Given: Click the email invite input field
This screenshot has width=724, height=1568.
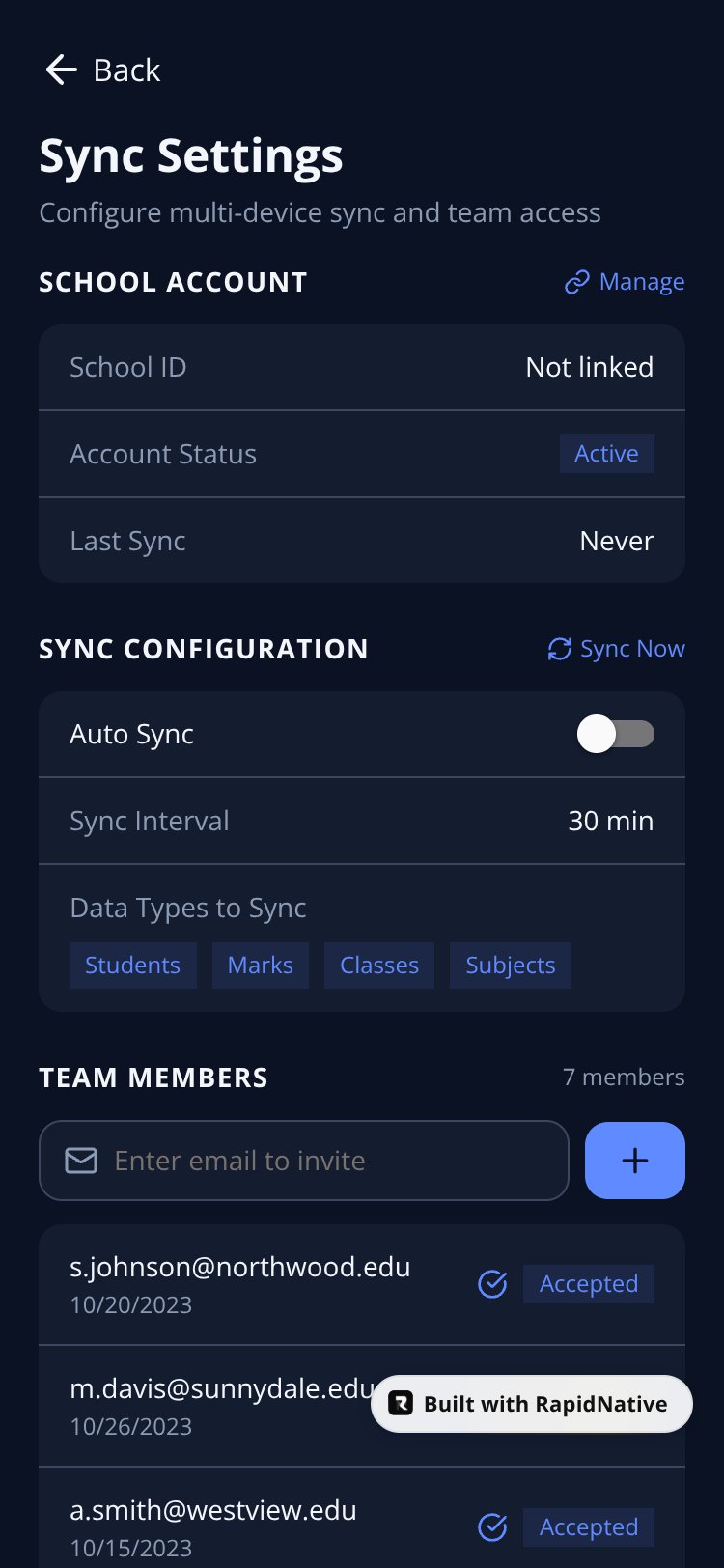Looking at the screenshot, I should 304,1161.
